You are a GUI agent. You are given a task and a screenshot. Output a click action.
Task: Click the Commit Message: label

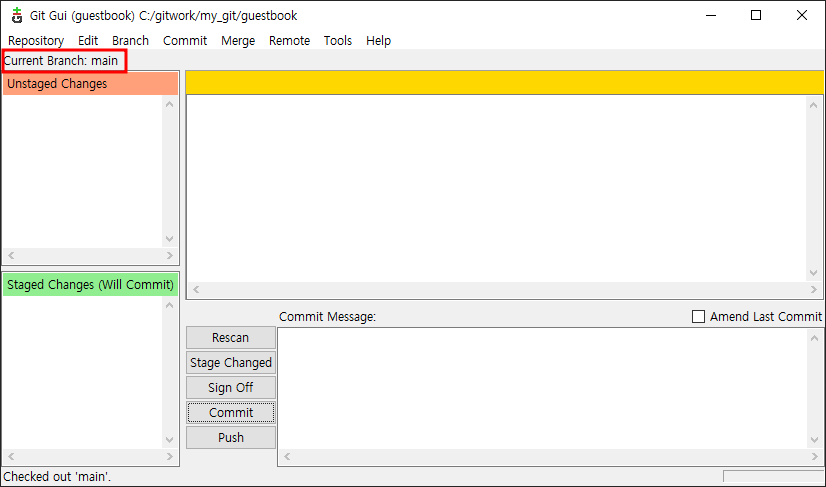(x=328, y=317)
